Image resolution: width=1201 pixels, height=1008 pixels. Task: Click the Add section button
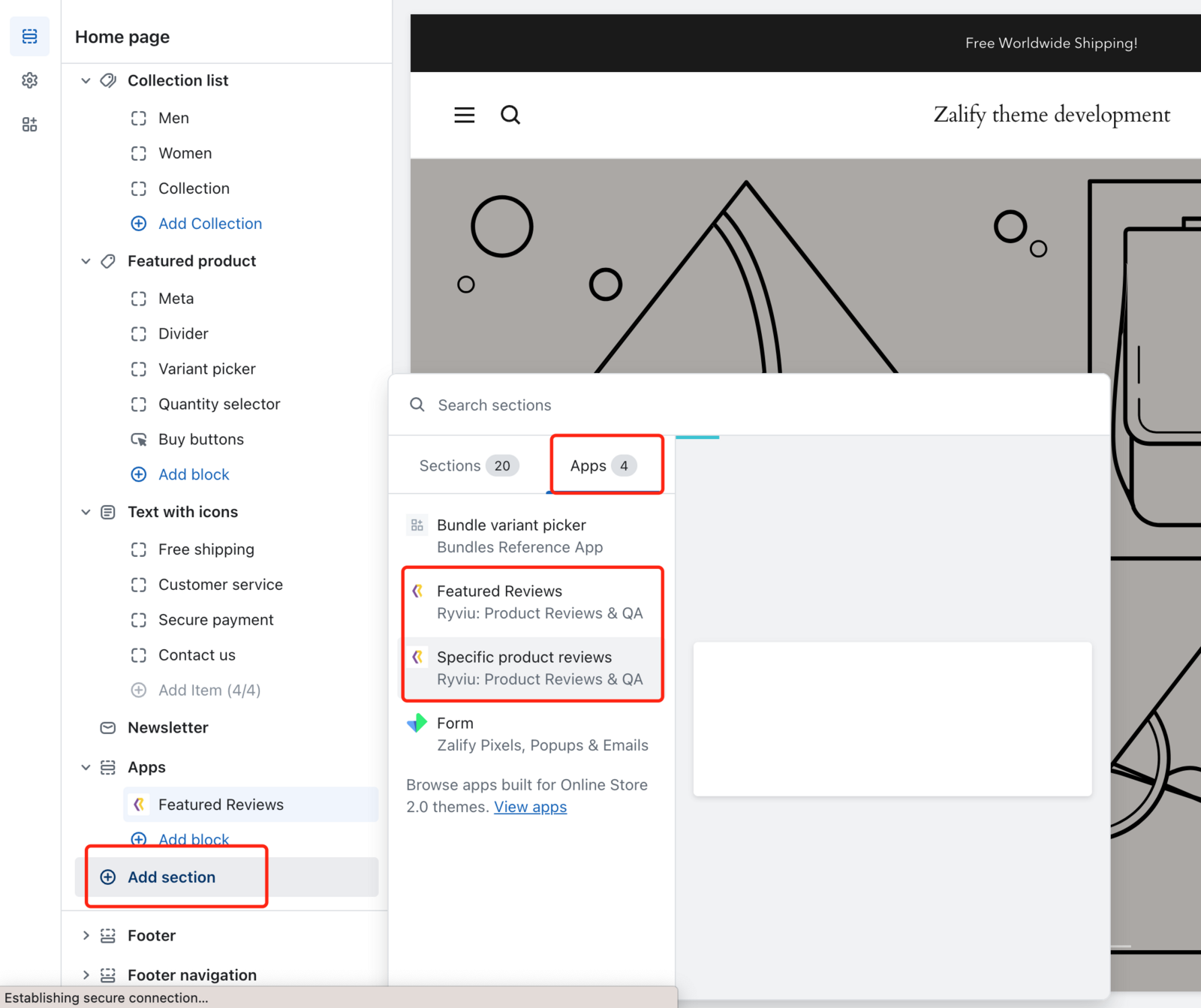(x=171, y=877)
